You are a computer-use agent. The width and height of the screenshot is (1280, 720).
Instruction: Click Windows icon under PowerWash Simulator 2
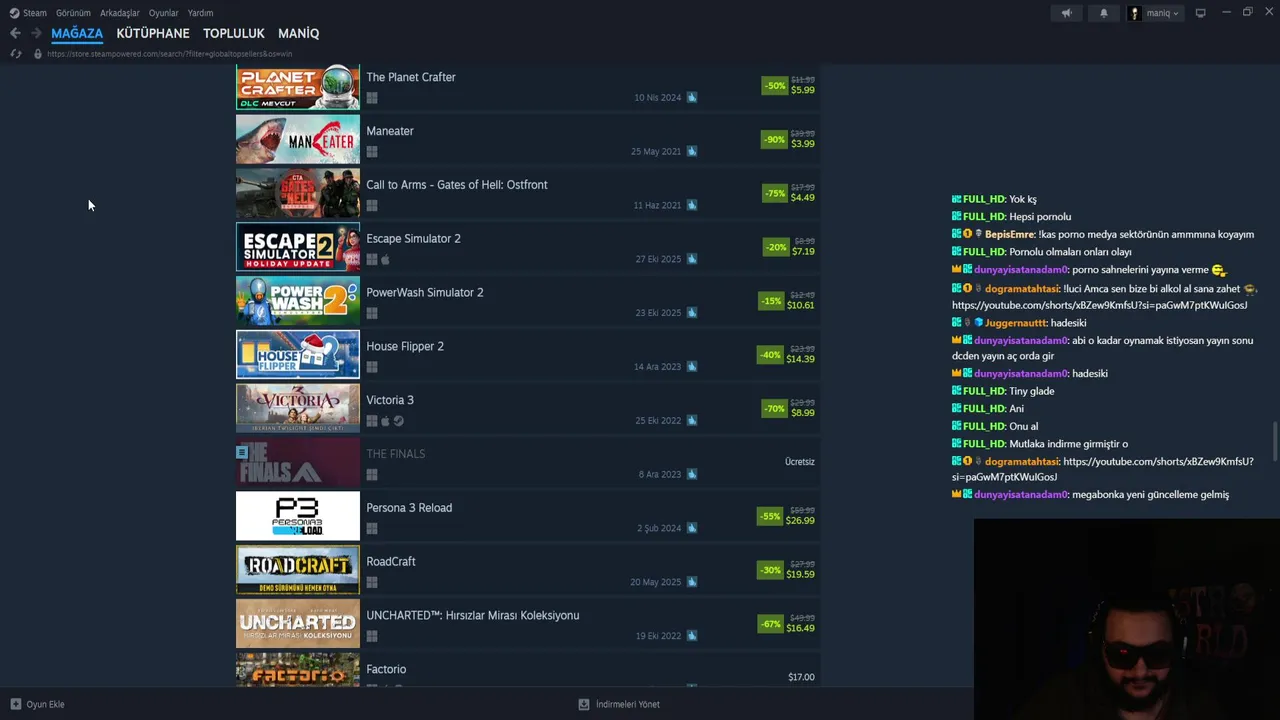point(372,313)
